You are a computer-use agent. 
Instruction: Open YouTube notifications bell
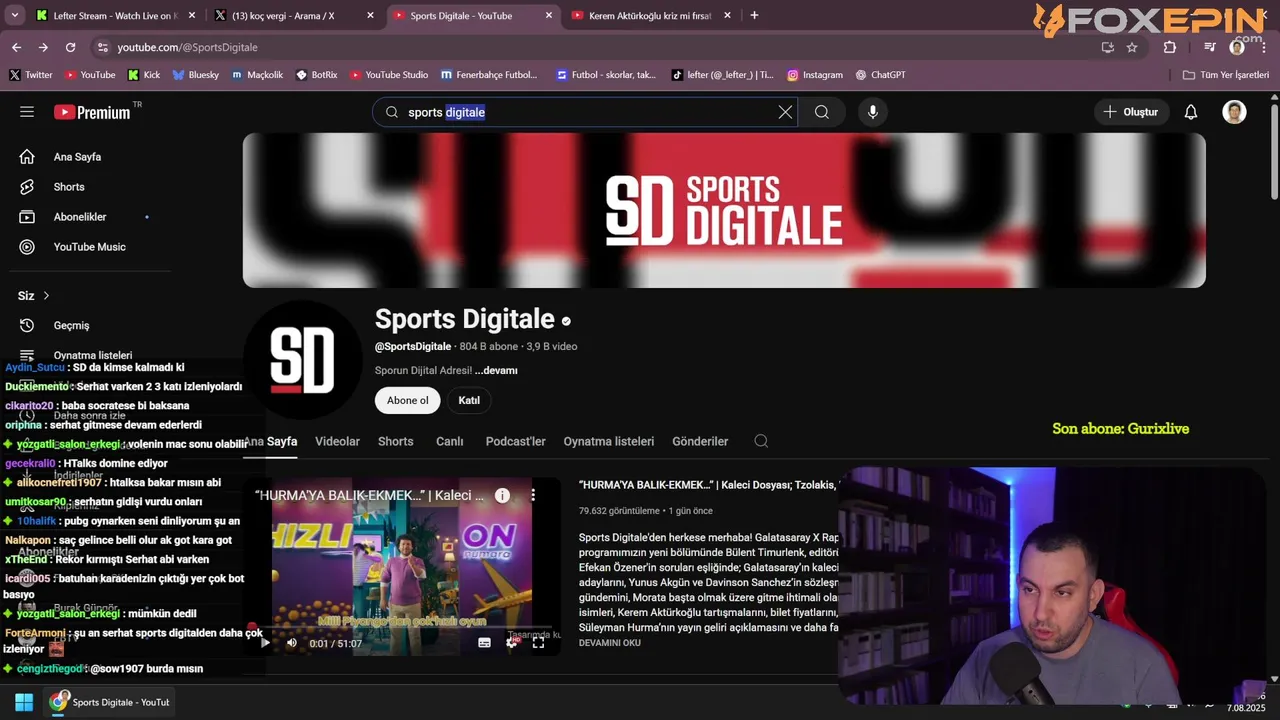(1191, 112)
